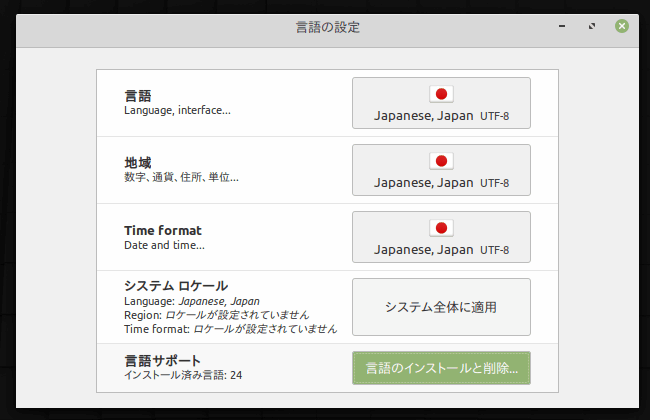The width and height of the screenshot is (650, 420).
Task: Click the 言語の設定 window title
Action: pos(327,27)
